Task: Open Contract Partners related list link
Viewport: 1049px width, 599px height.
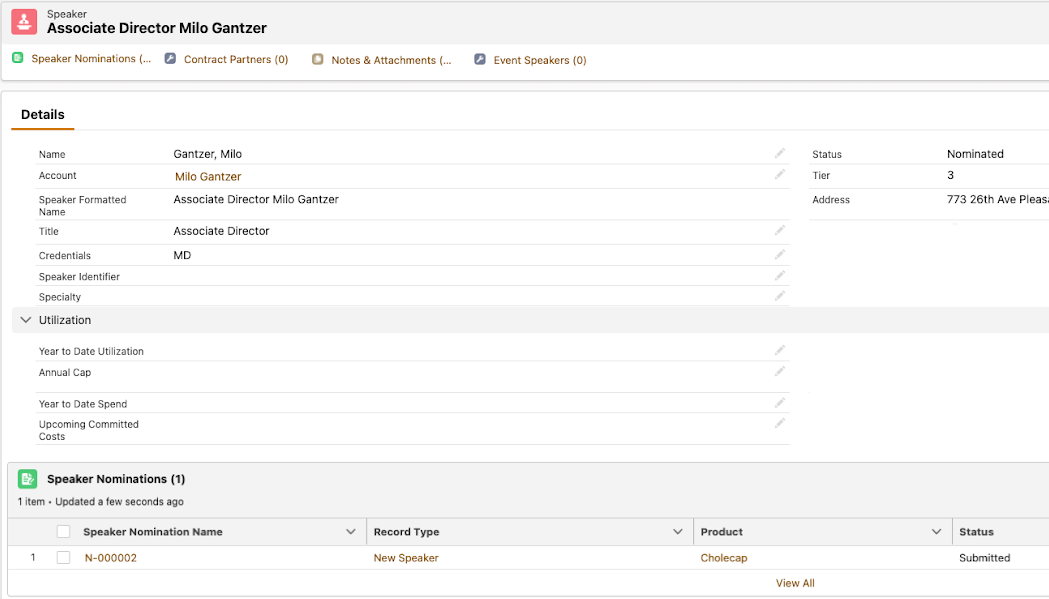Action: pyautogui.click(x=236, y=60)
